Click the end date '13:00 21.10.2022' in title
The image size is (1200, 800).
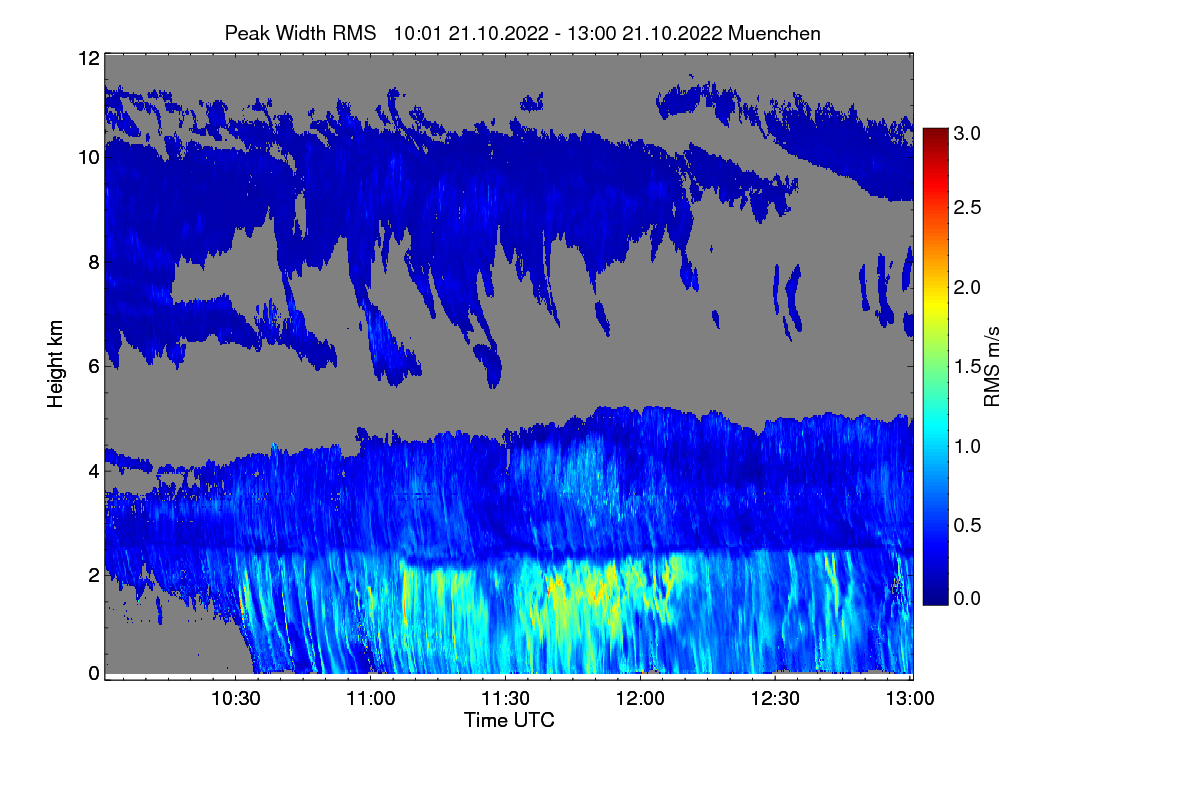tap(645, 33)
